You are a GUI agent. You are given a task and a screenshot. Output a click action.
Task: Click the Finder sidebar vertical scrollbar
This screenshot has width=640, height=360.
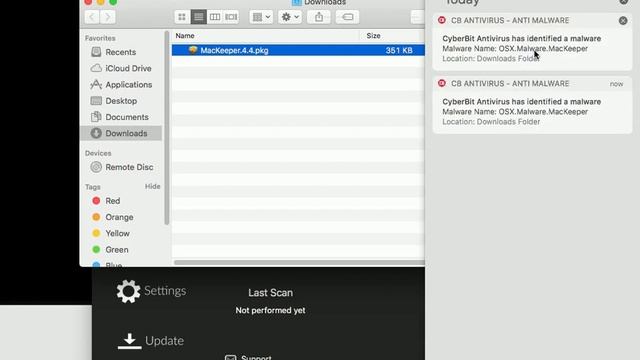click(167, 128)
